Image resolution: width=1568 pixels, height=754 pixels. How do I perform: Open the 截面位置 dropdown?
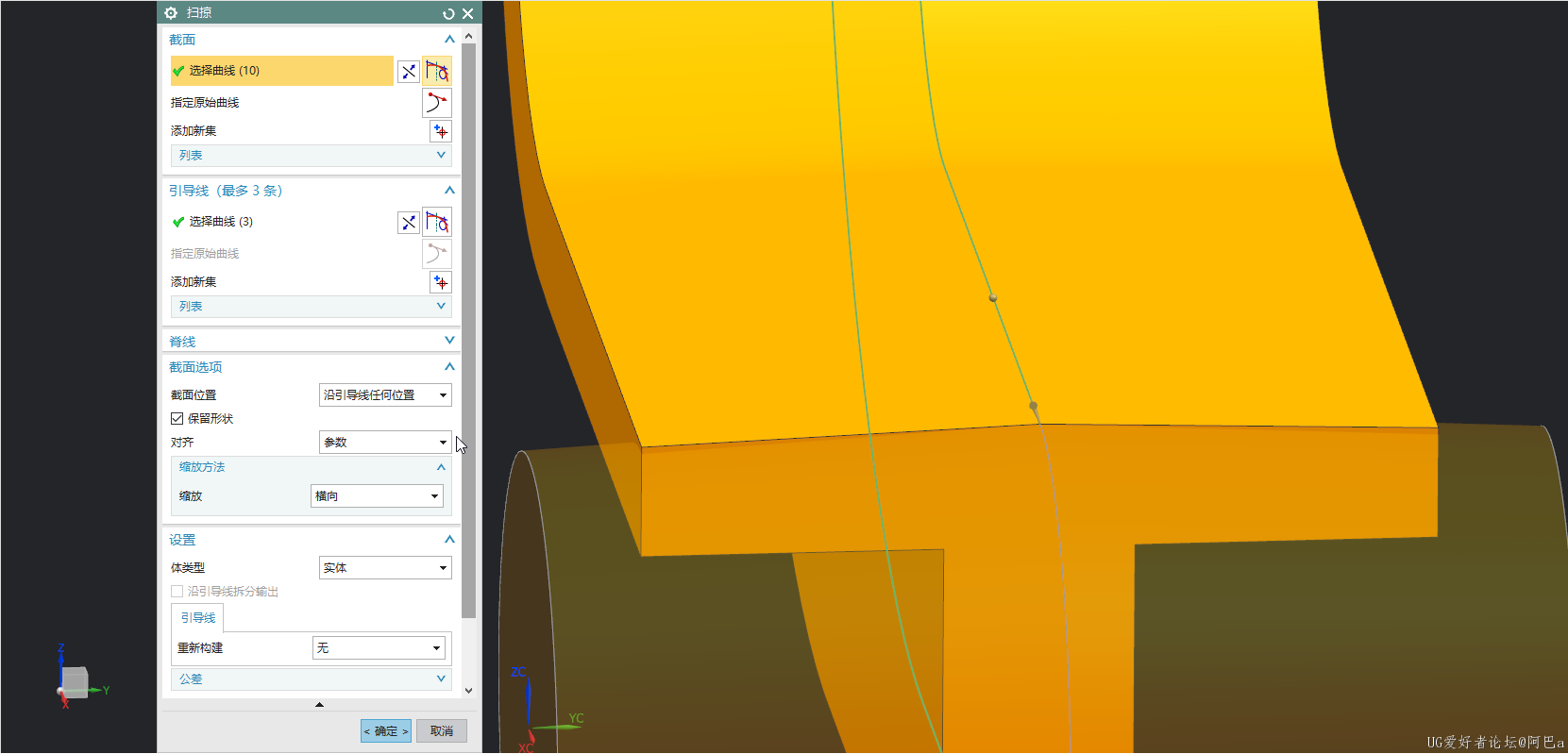[x=385, y=395]
